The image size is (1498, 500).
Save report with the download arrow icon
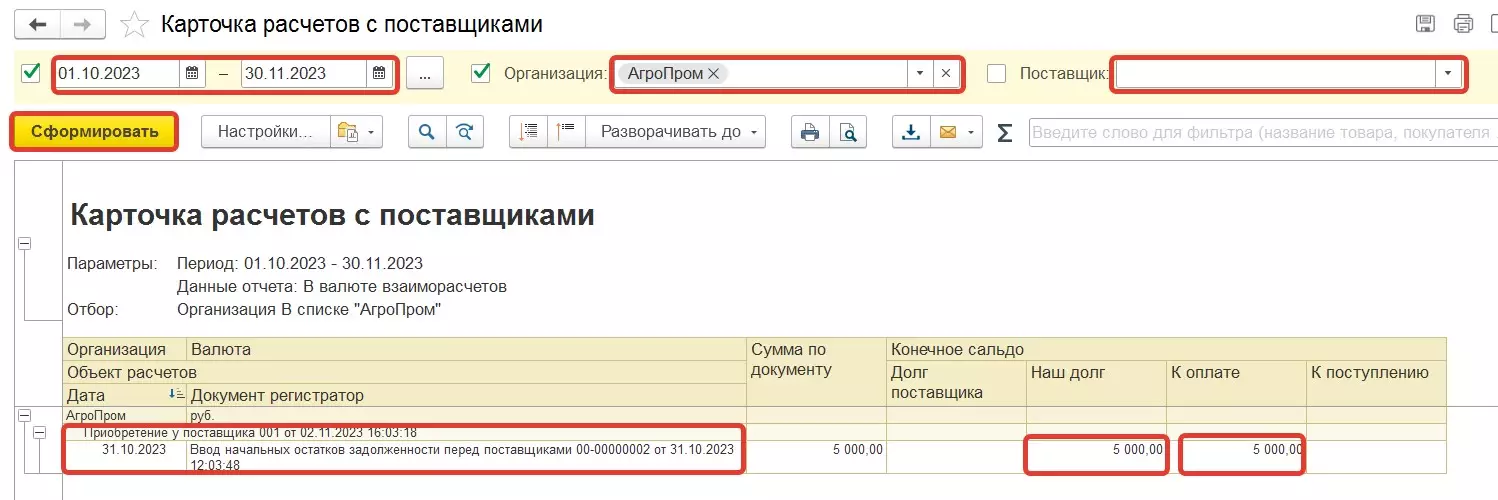coord(911,131)
